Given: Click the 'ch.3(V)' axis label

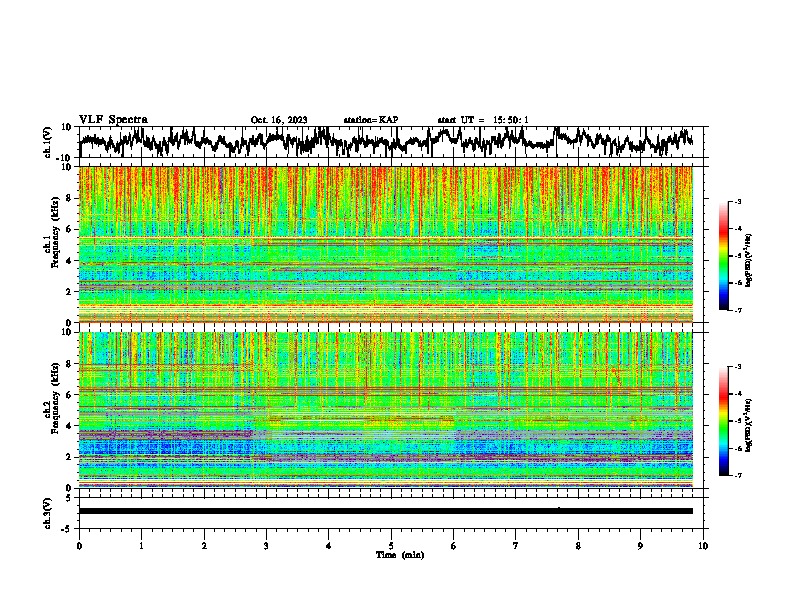Looking at the screenshot, I should click(48, 513).
